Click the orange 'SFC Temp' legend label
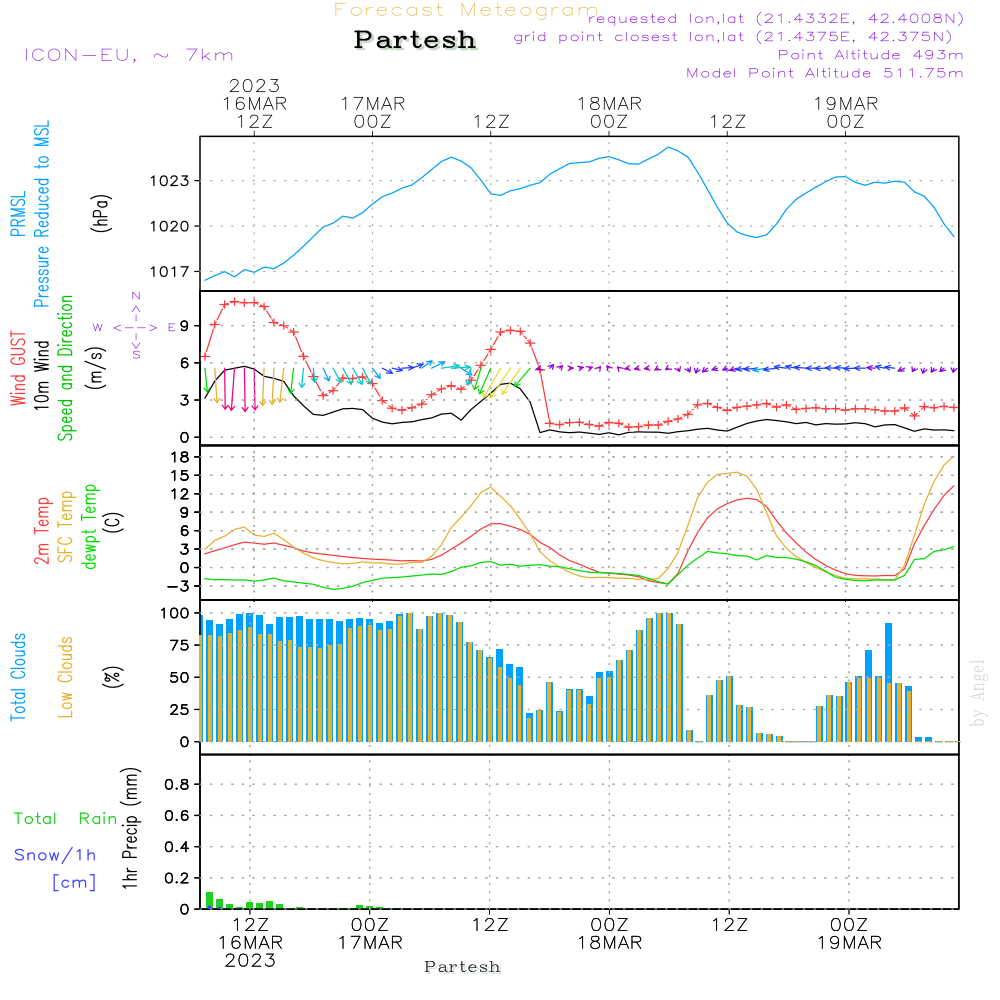The height and width of the screenshot is (1000, 1000). coord(66,527)
